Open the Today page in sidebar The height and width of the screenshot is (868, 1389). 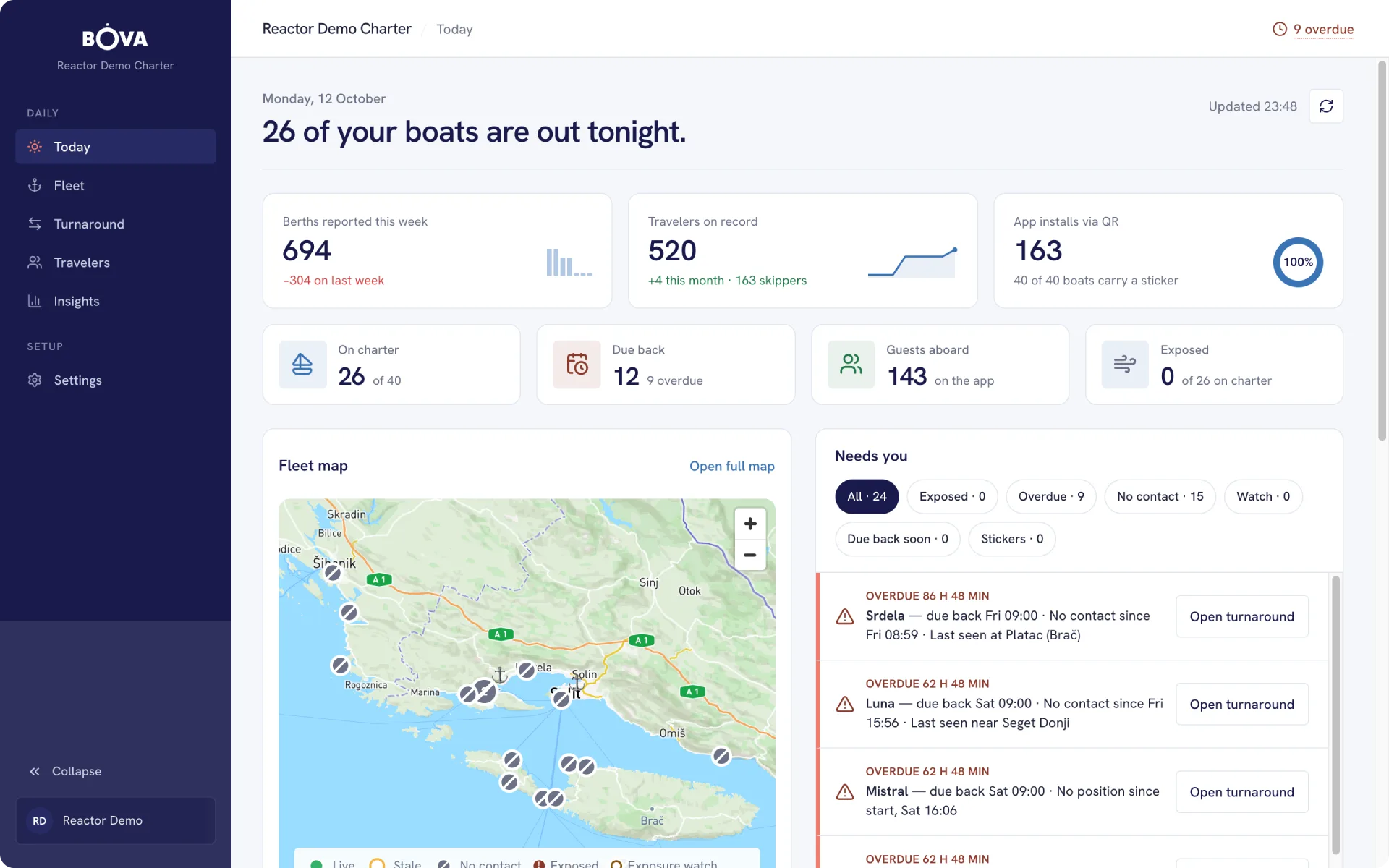(x=116, y=147)
